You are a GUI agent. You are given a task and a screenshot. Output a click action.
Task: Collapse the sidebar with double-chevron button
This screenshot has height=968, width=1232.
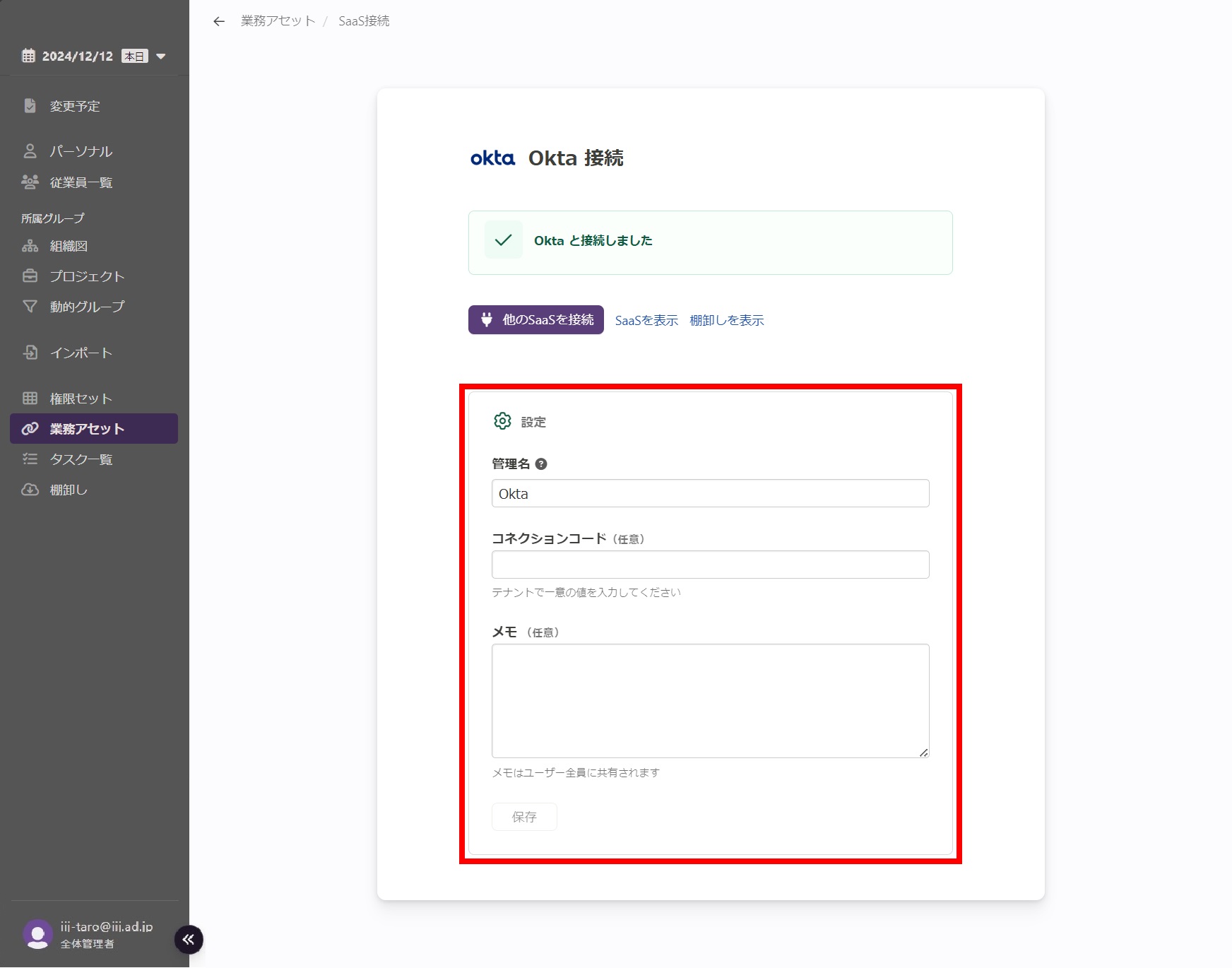click(x=189, y=939)
